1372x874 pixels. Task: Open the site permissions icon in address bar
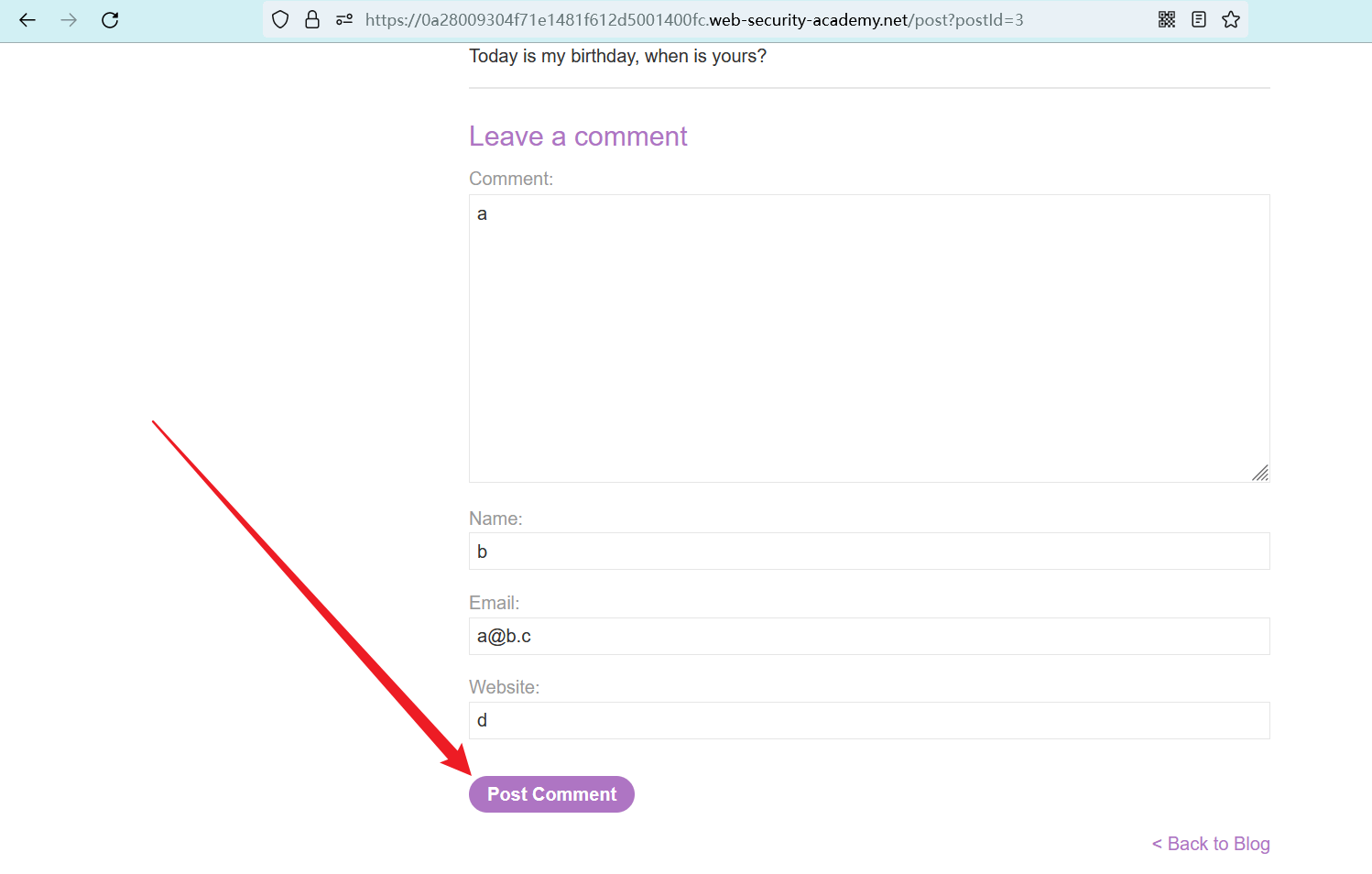344,19
